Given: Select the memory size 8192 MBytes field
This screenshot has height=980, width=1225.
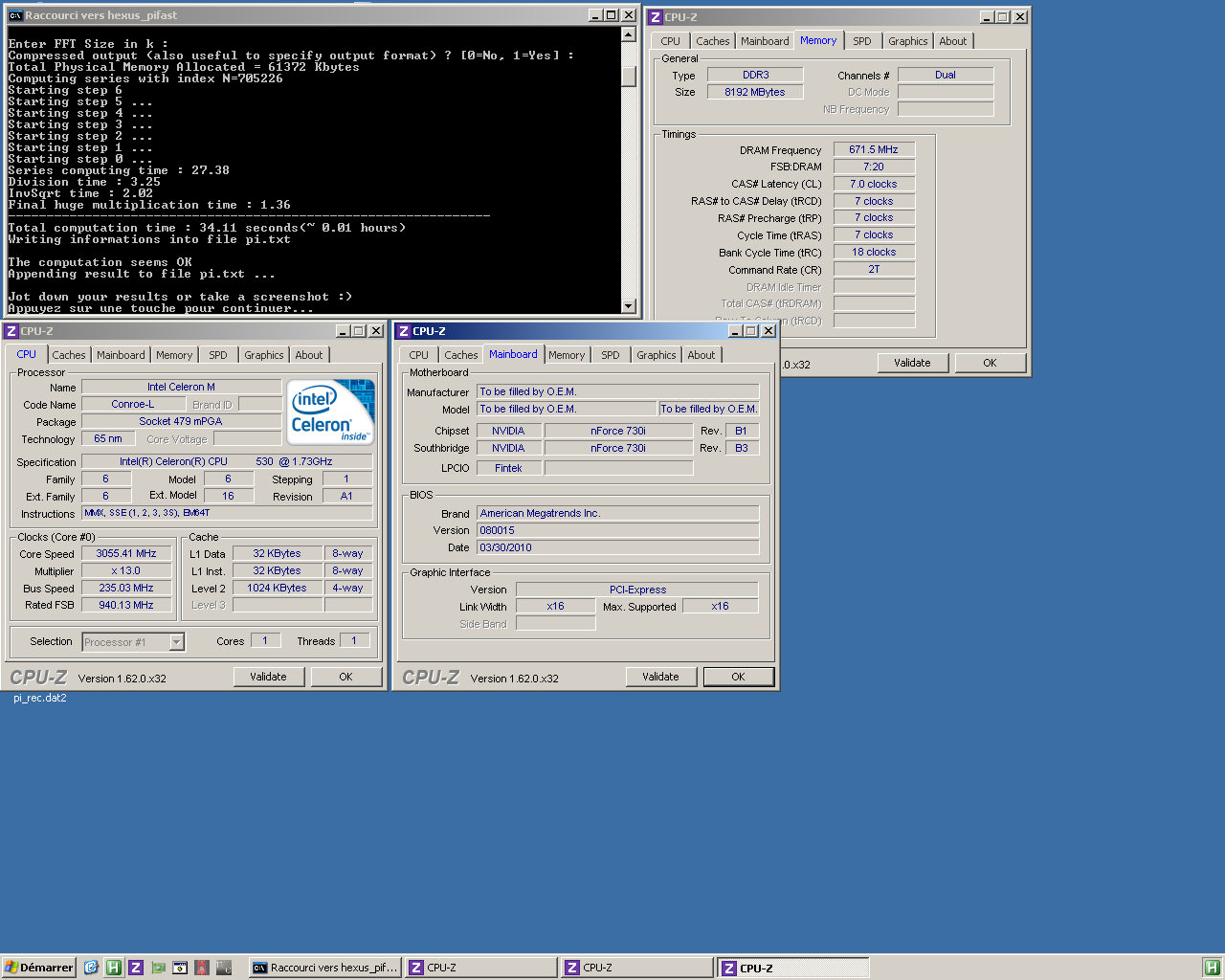Looking at the screenshot, I should [755, 92].
